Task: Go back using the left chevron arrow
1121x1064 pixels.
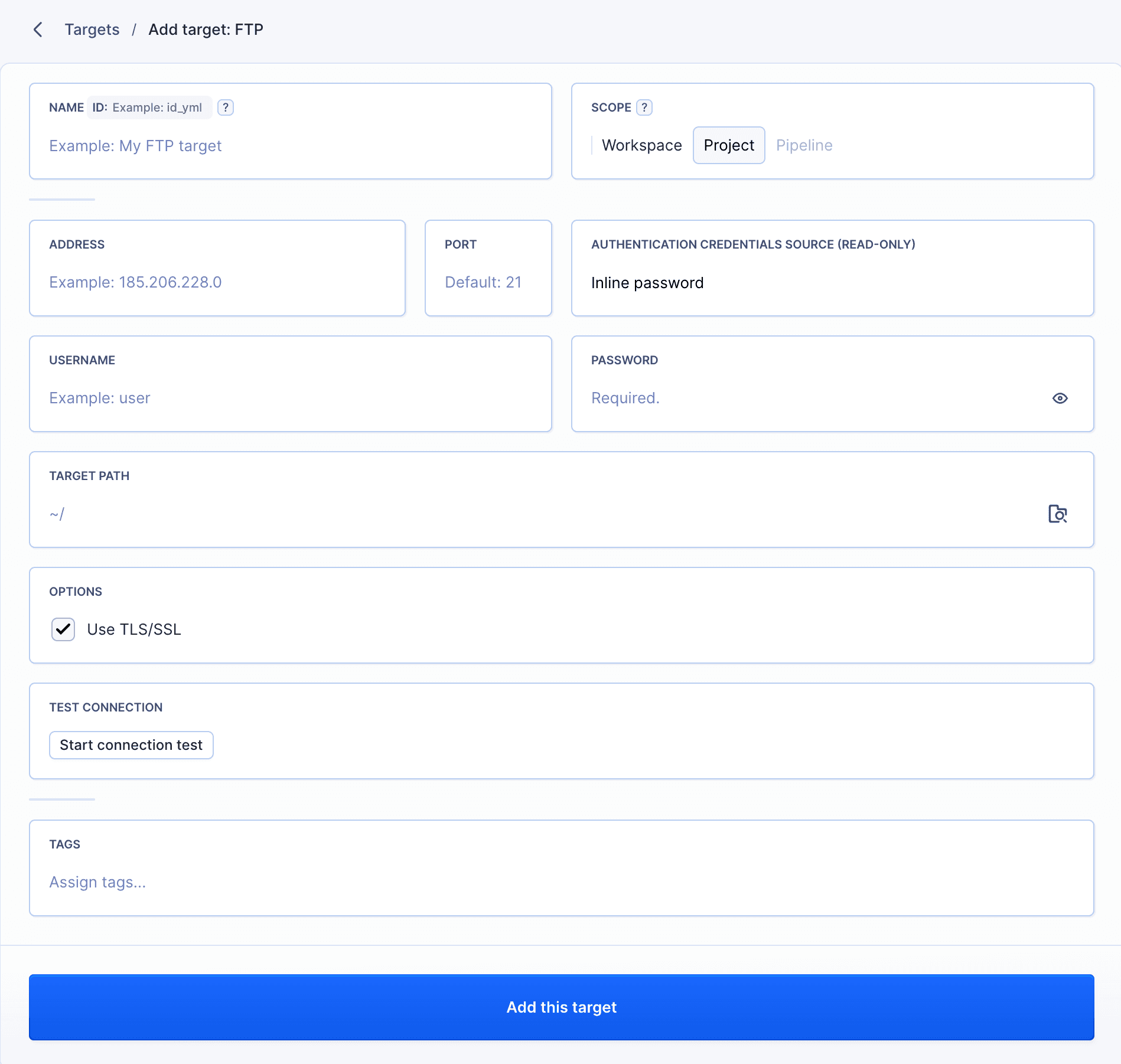Action: coord(38,30)
